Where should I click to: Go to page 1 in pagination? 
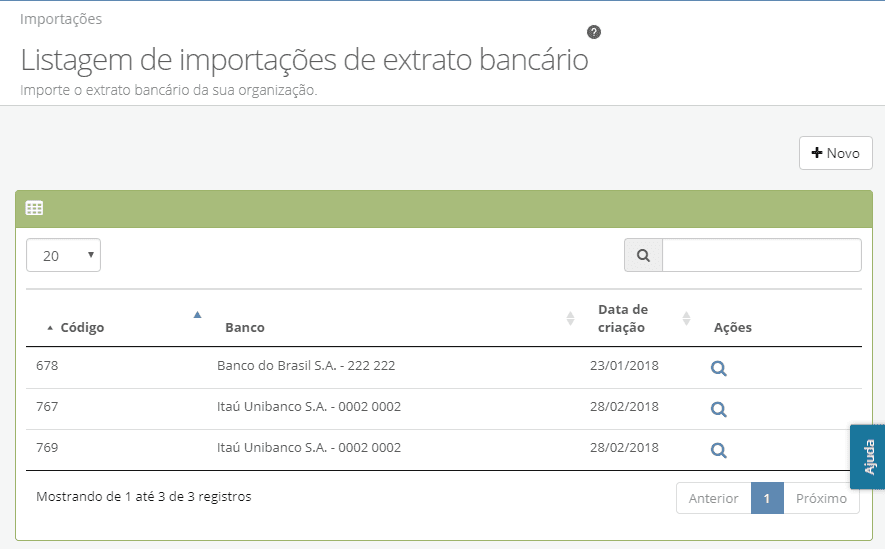(767, 498)
